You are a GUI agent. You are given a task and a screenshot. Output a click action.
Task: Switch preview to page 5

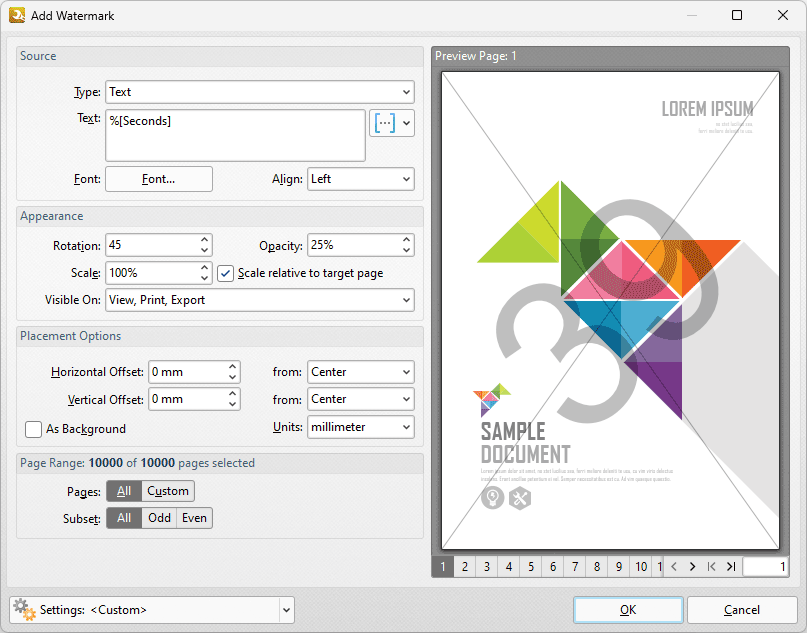(x=531, y=567)
